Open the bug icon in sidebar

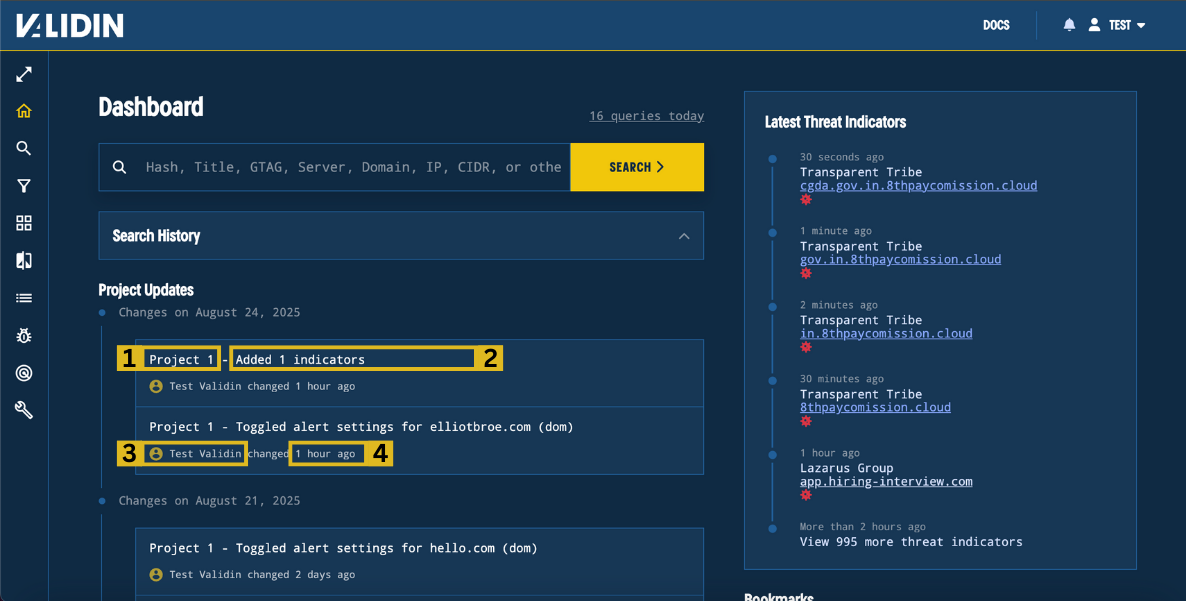[x=24, y=335]
